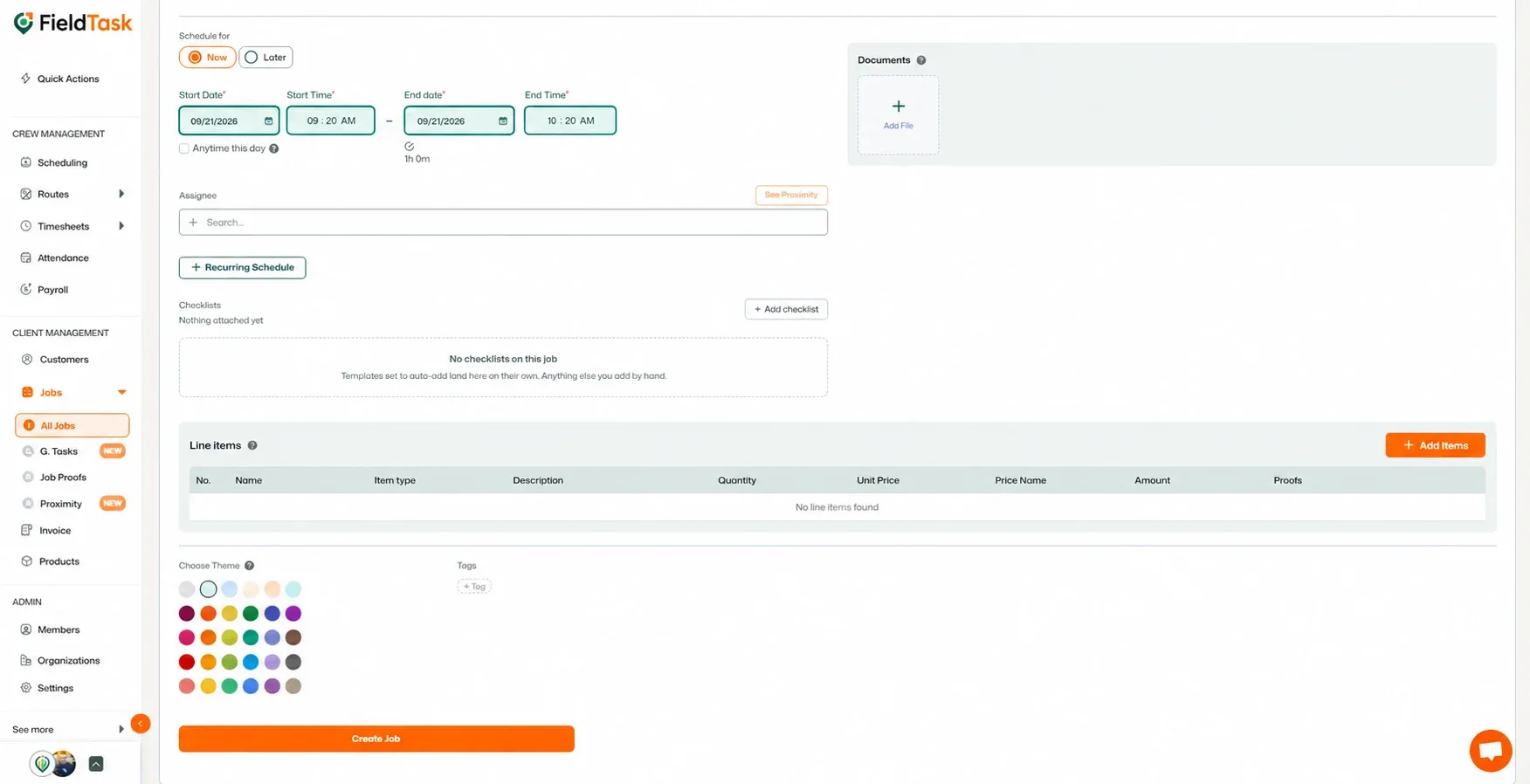1530x784 pixels.
Task: Click the See Proximity button
Action: pyautogui.click(x=791, y=195)
